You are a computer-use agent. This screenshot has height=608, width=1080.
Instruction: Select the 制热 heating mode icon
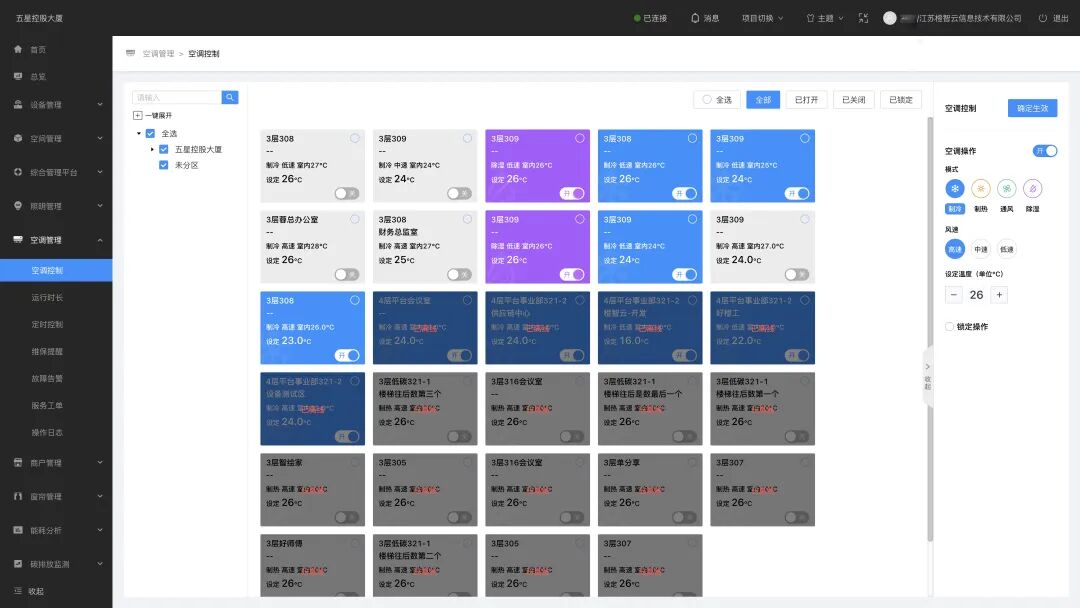click(x=980, y=188)
